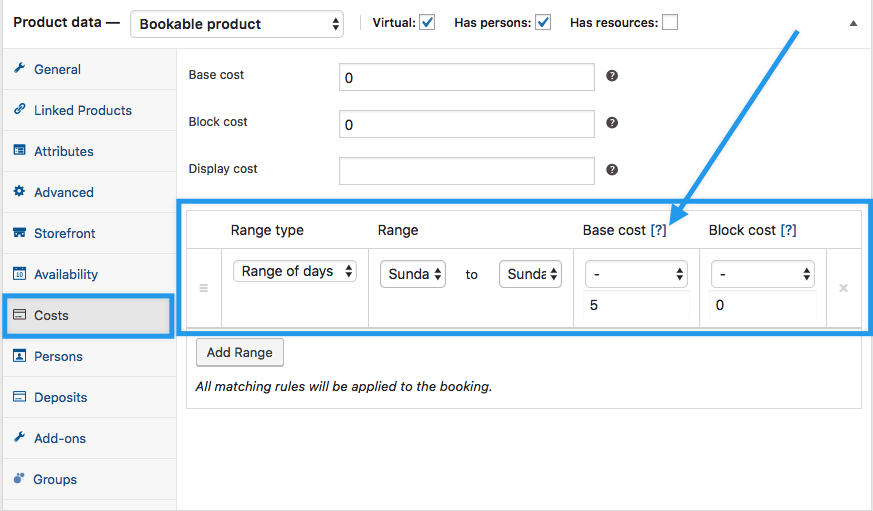Open the Persons tab
Screen dimensions: 873x511
coord(58,356)
